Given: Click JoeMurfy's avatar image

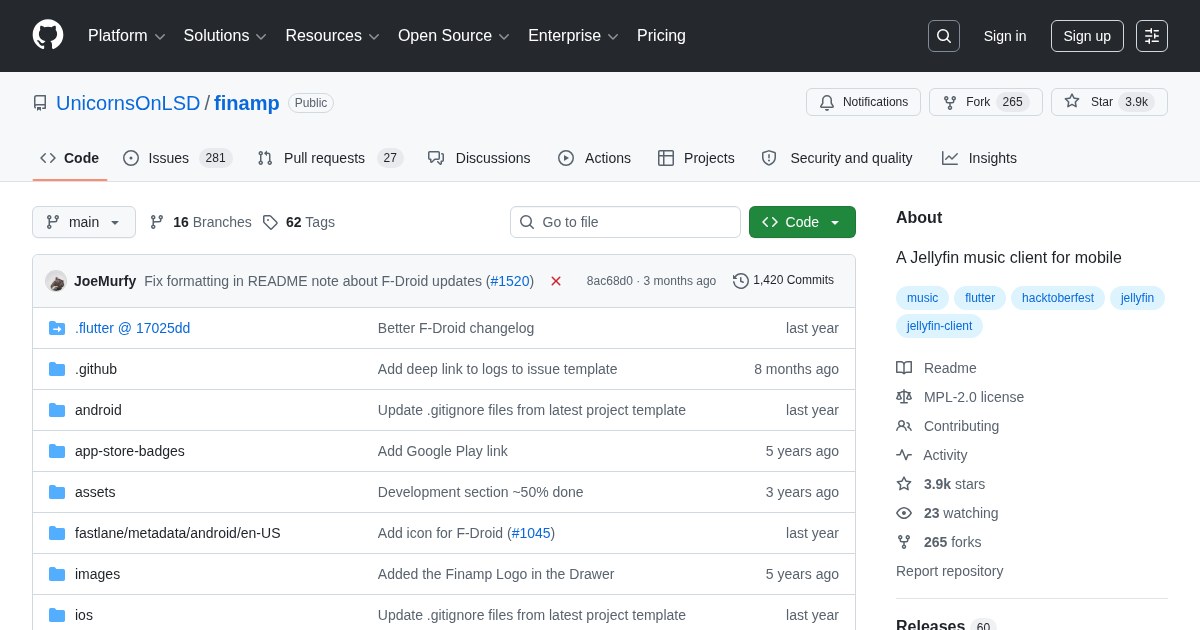Looking at the screenshot, I should [56, 281].
